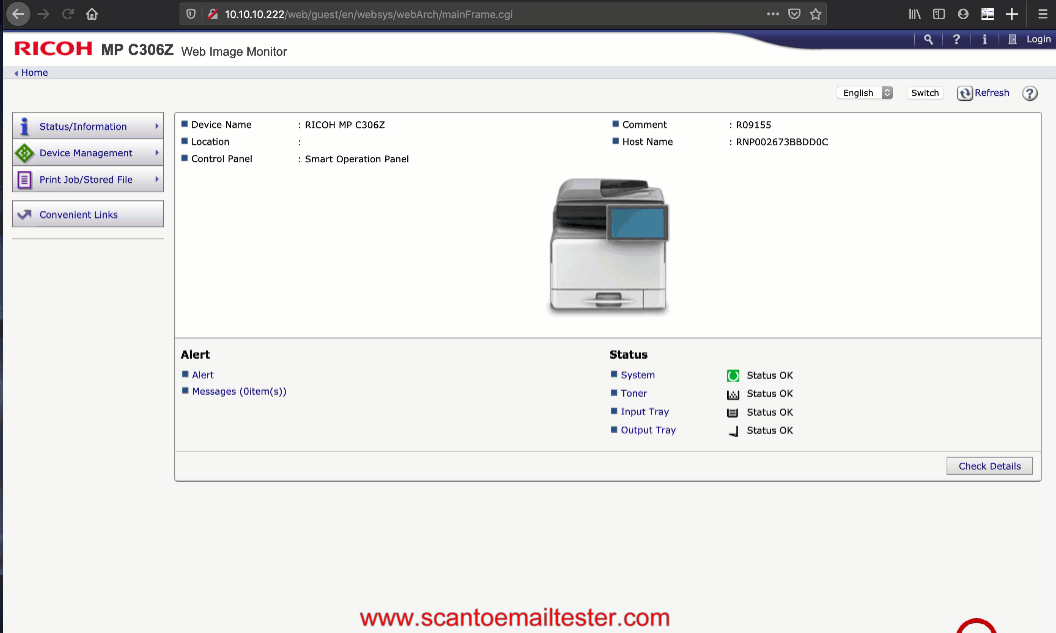Image resolution: width=1056 pixels, height=633 pixels.
Task: Click the information 'i' icon in header
Action: pyautogui.click(x=985, y=39)
